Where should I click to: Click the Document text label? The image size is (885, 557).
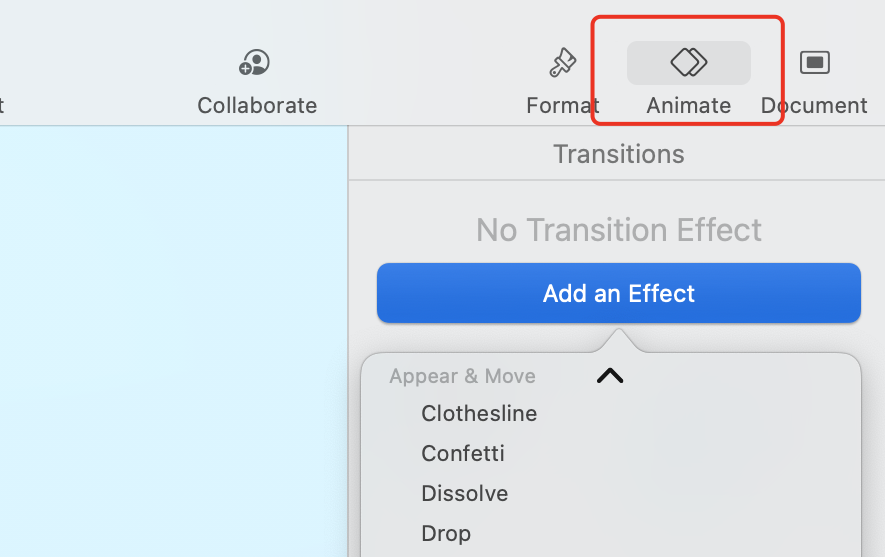click(814, 106)
